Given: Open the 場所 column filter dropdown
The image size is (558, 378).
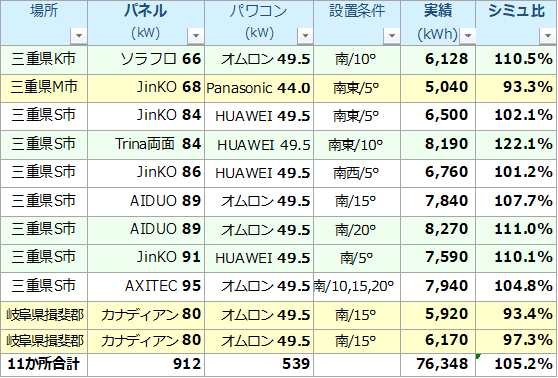Looking at the screenshot, I should 79,36.
